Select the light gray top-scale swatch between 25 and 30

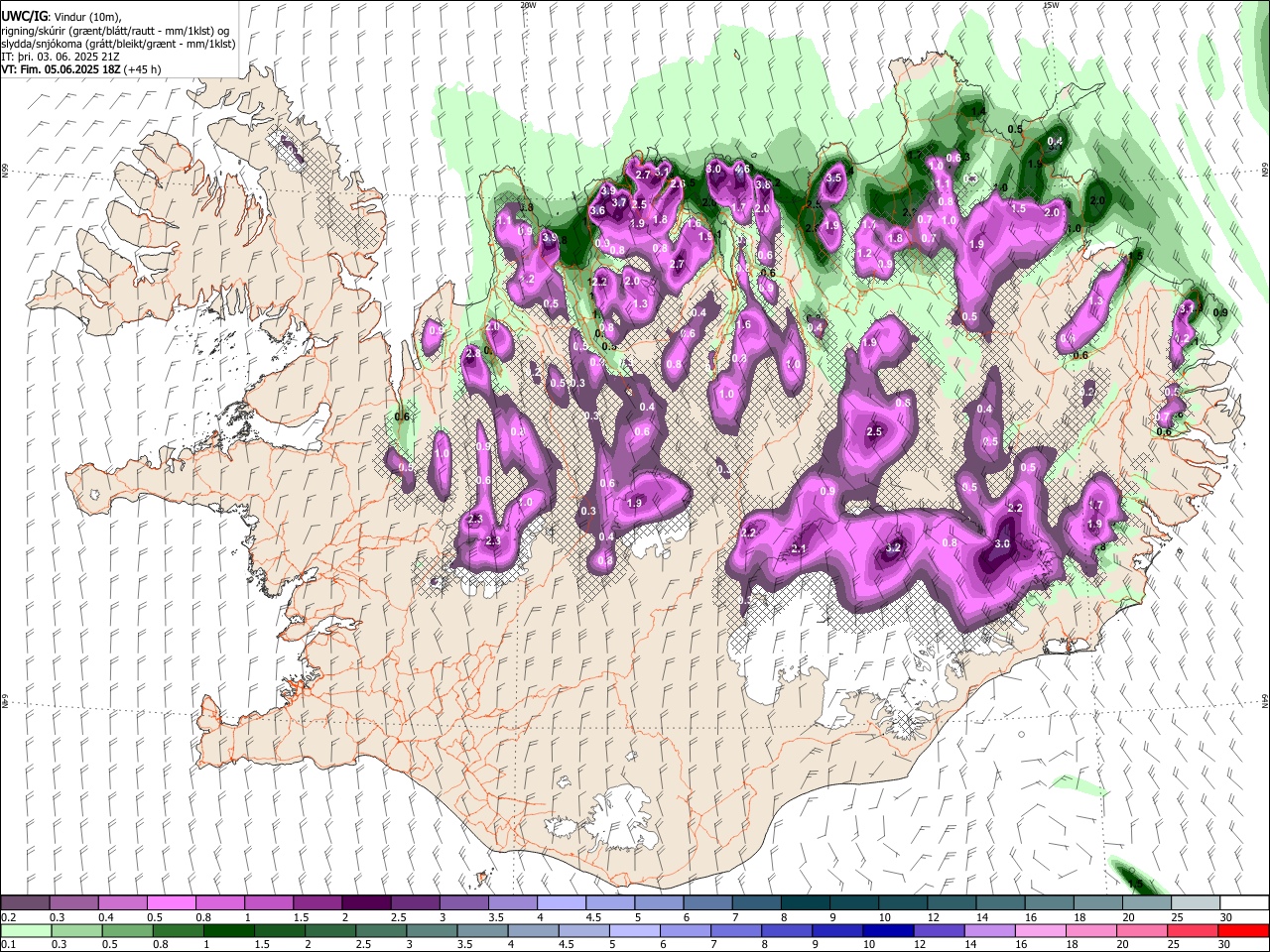(1196, 902)
